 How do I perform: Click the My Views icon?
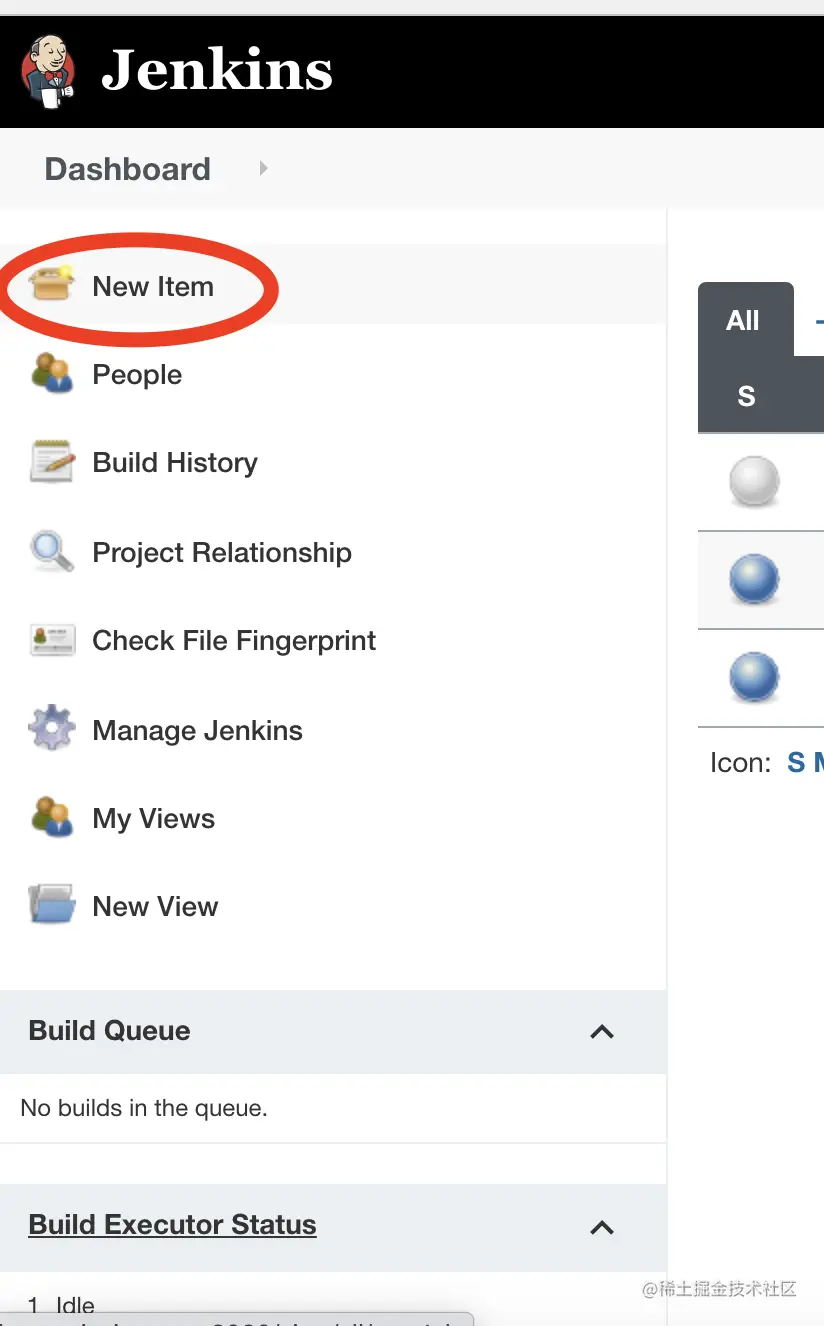click(52, 817)
